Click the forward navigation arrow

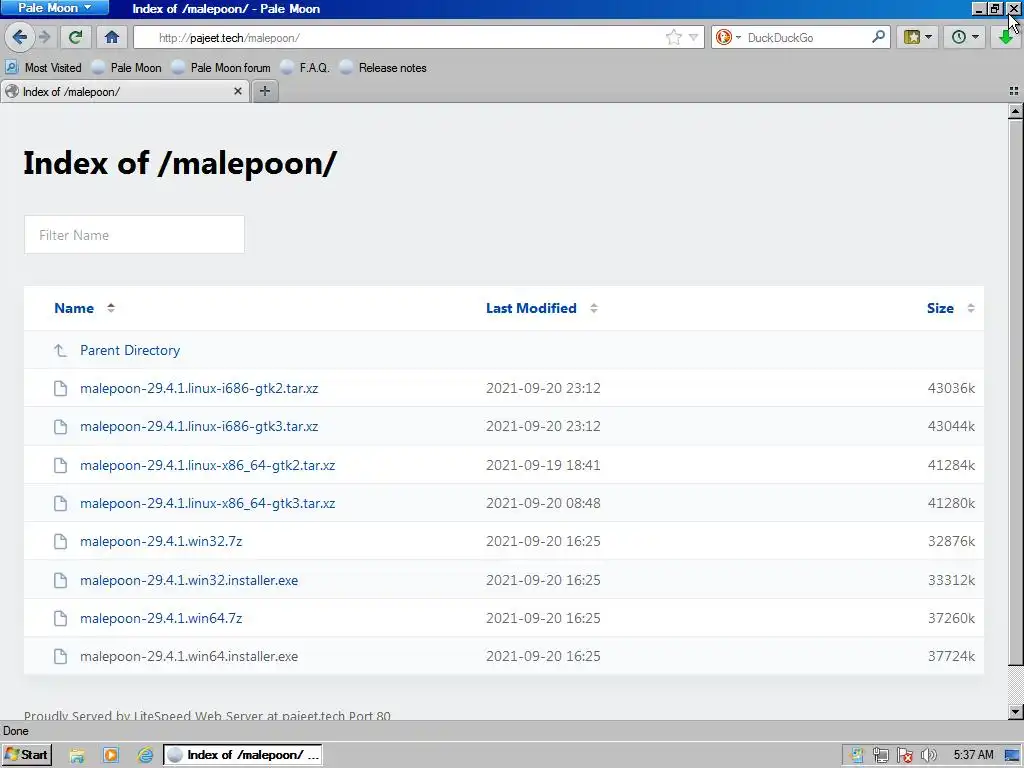click(x=44, y=37)
